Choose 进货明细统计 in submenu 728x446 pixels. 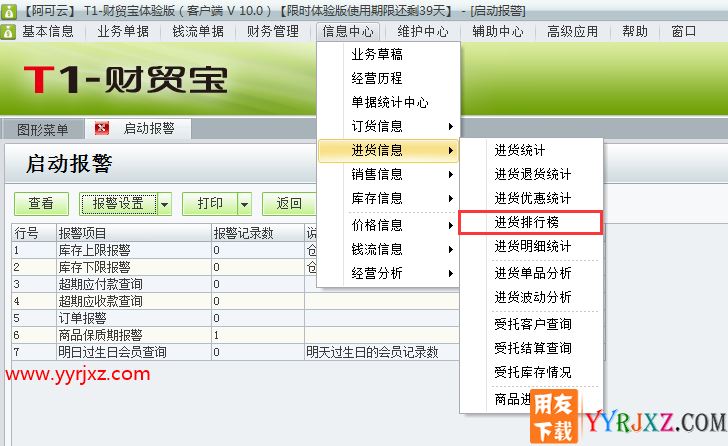pos(531,246)
